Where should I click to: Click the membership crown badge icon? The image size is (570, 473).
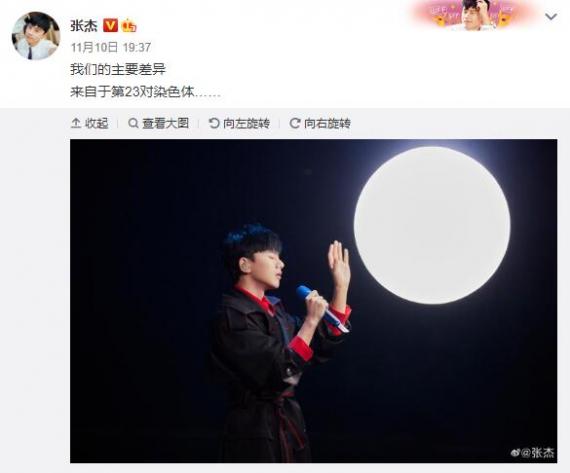click(128, 26)
